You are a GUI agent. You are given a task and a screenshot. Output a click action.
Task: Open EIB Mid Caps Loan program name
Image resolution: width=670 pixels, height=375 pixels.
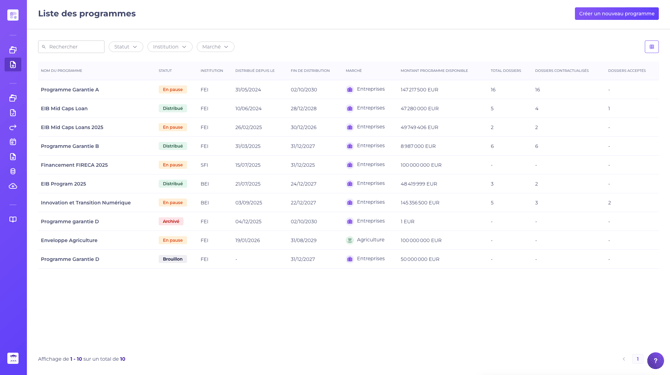[x=64, y=108]
